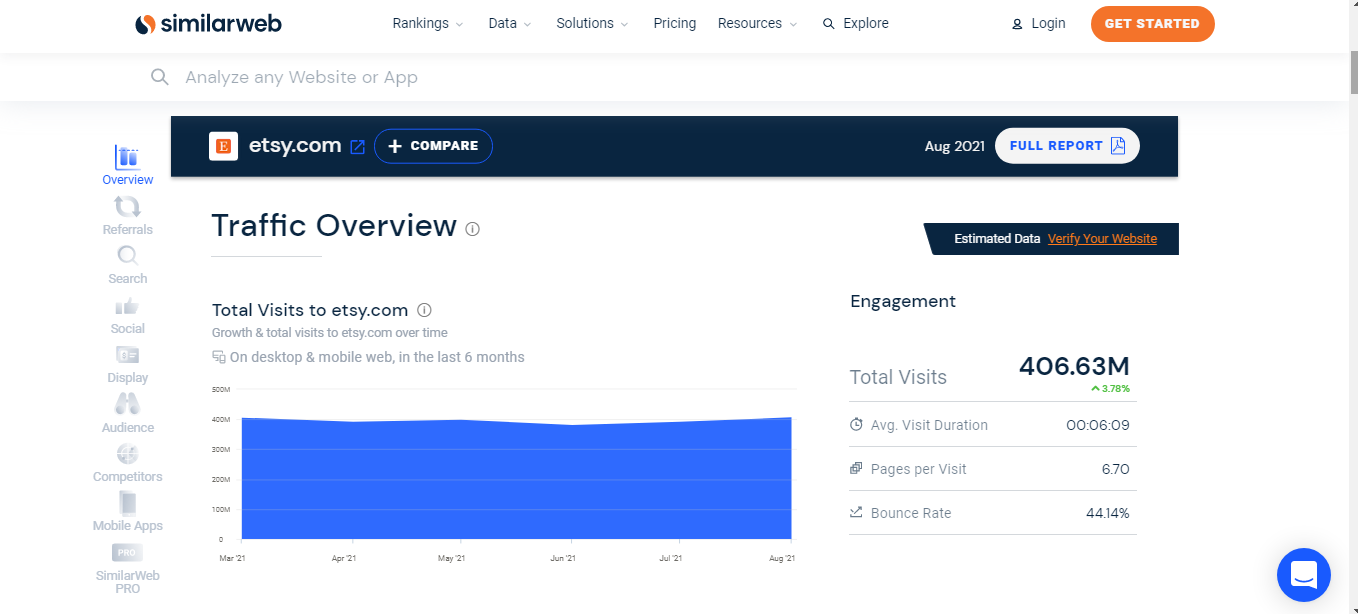The height and width of the screenshot is (614, 1358).
Task: Open the Solutions dropdown
Action: pyautogui.click(x=593, y=23)
